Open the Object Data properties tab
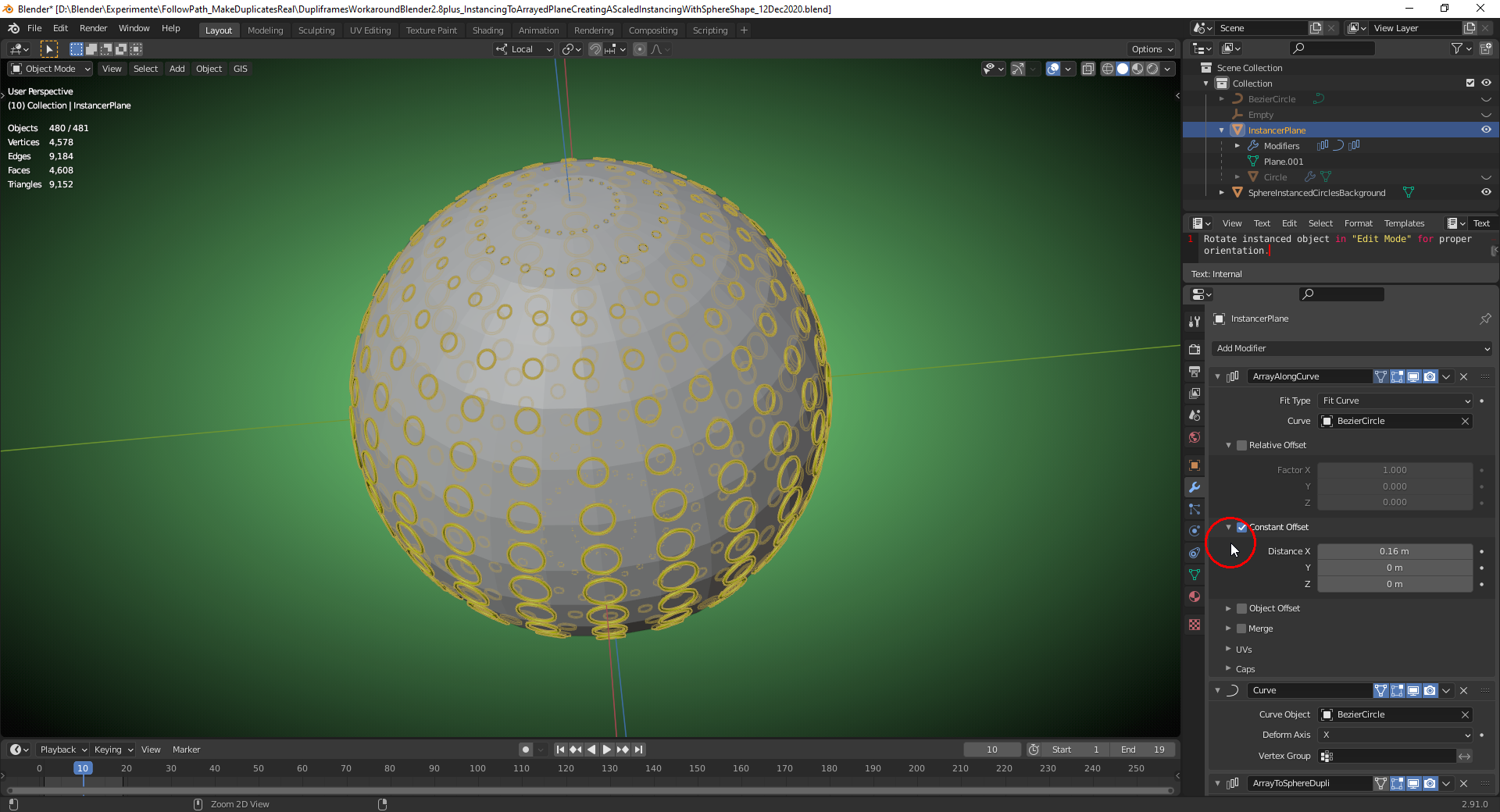Screen dimensions: 1500x812 point(1195,575)
